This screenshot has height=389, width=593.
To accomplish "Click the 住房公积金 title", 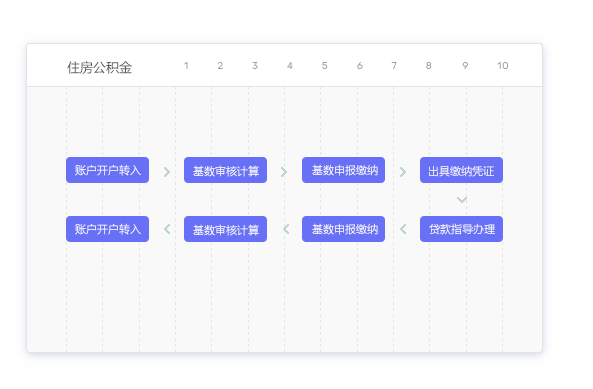I will click(x=99, y=68).
